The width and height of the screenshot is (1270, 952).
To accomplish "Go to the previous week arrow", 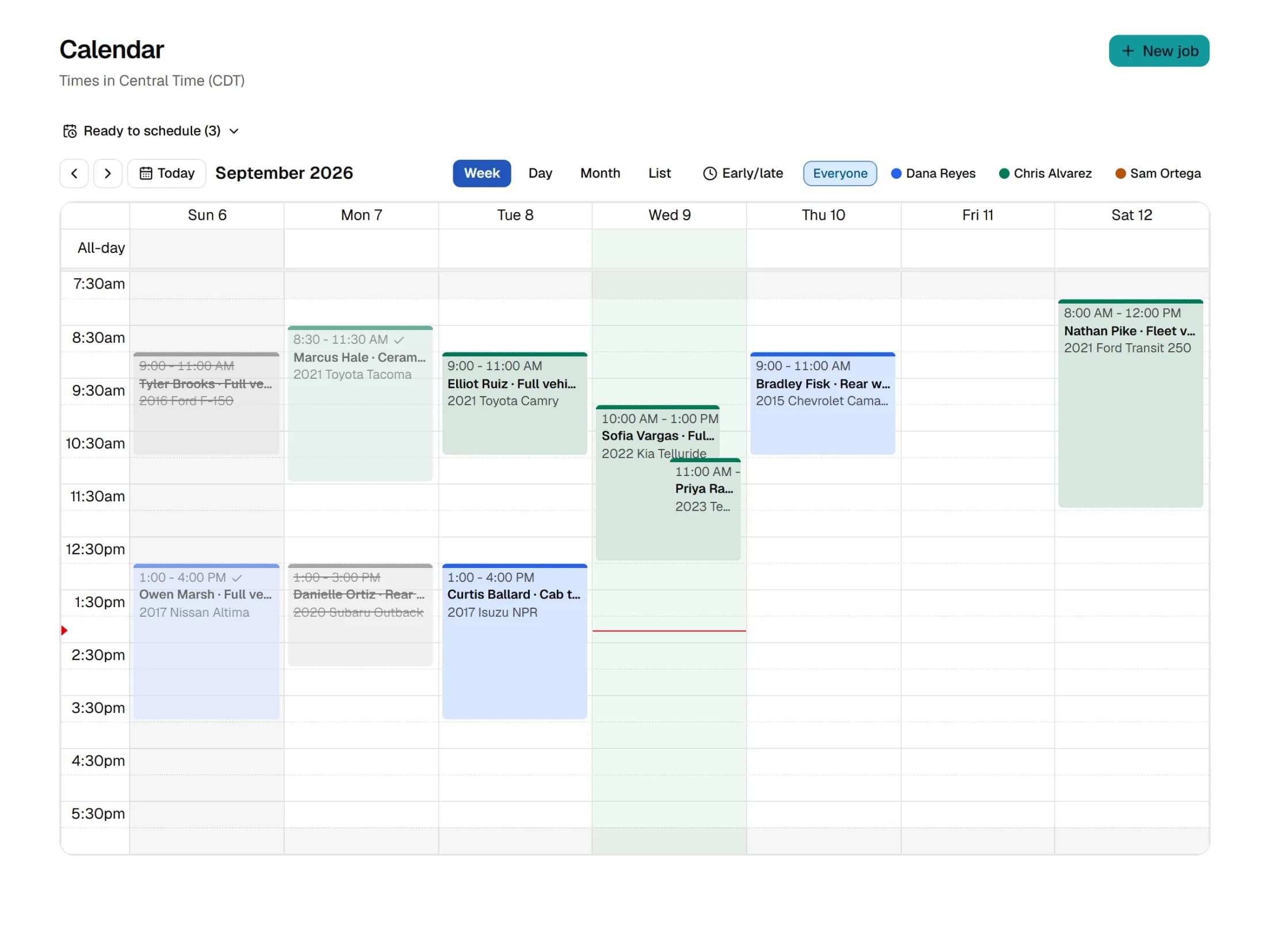I will point(74,173).
